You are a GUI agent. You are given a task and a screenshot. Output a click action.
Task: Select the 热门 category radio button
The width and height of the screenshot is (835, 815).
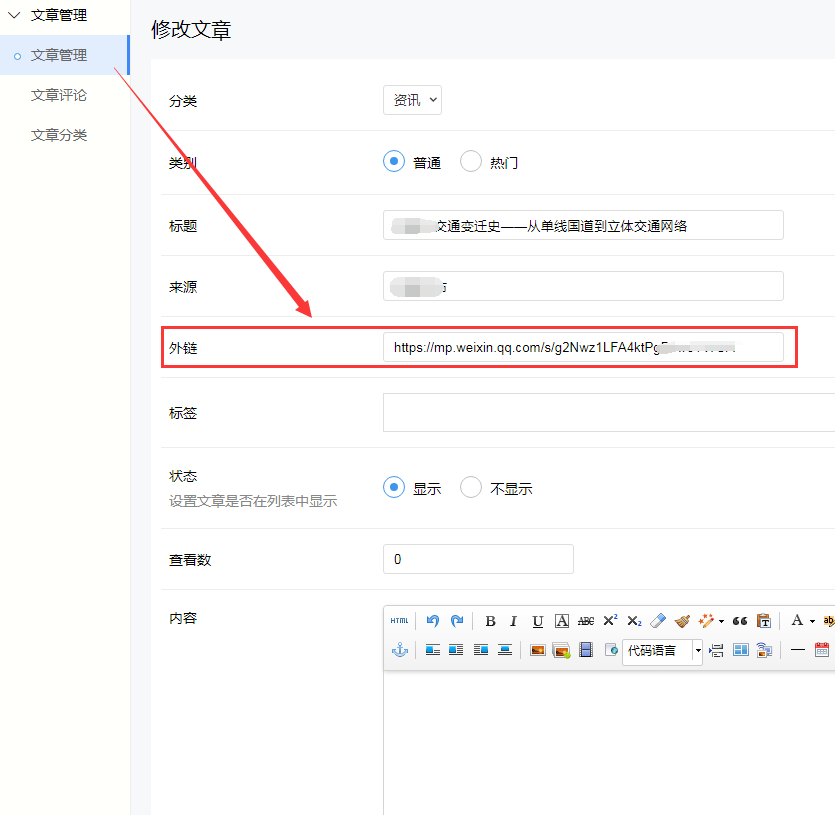tap(471, 162)
